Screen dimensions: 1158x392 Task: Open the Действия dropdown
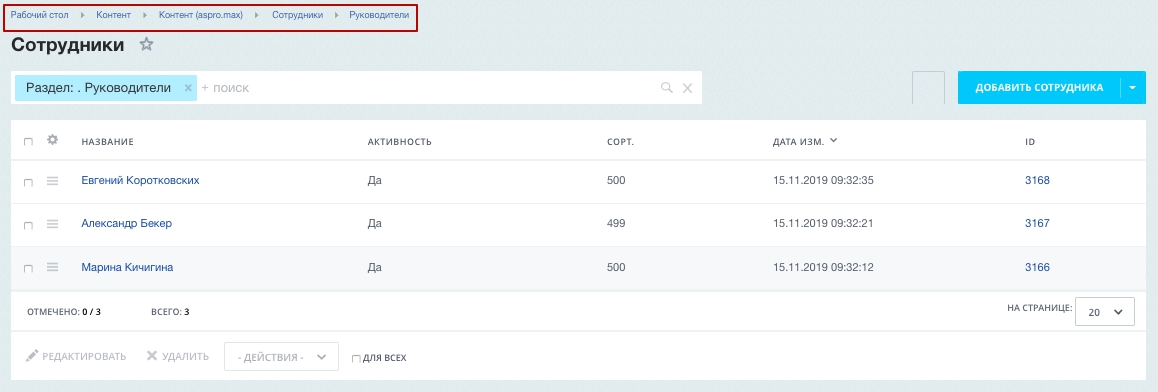[x=281, y=357]
